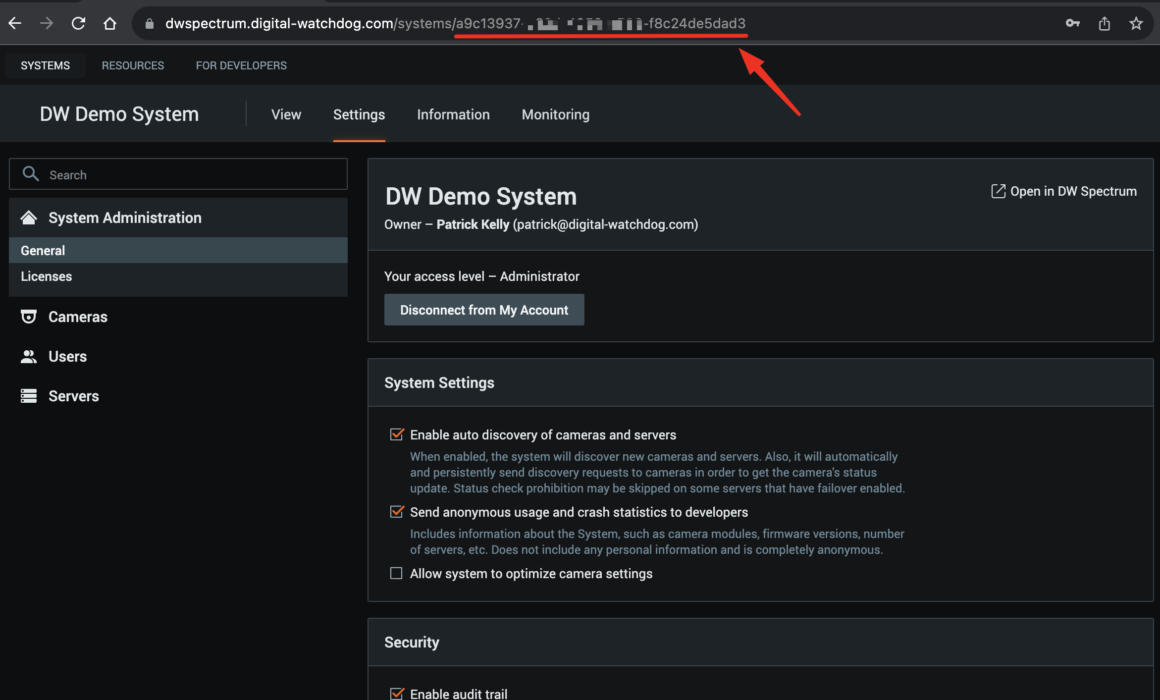
Task: Reload the page with refresh icon
Action: coord(78,24)
